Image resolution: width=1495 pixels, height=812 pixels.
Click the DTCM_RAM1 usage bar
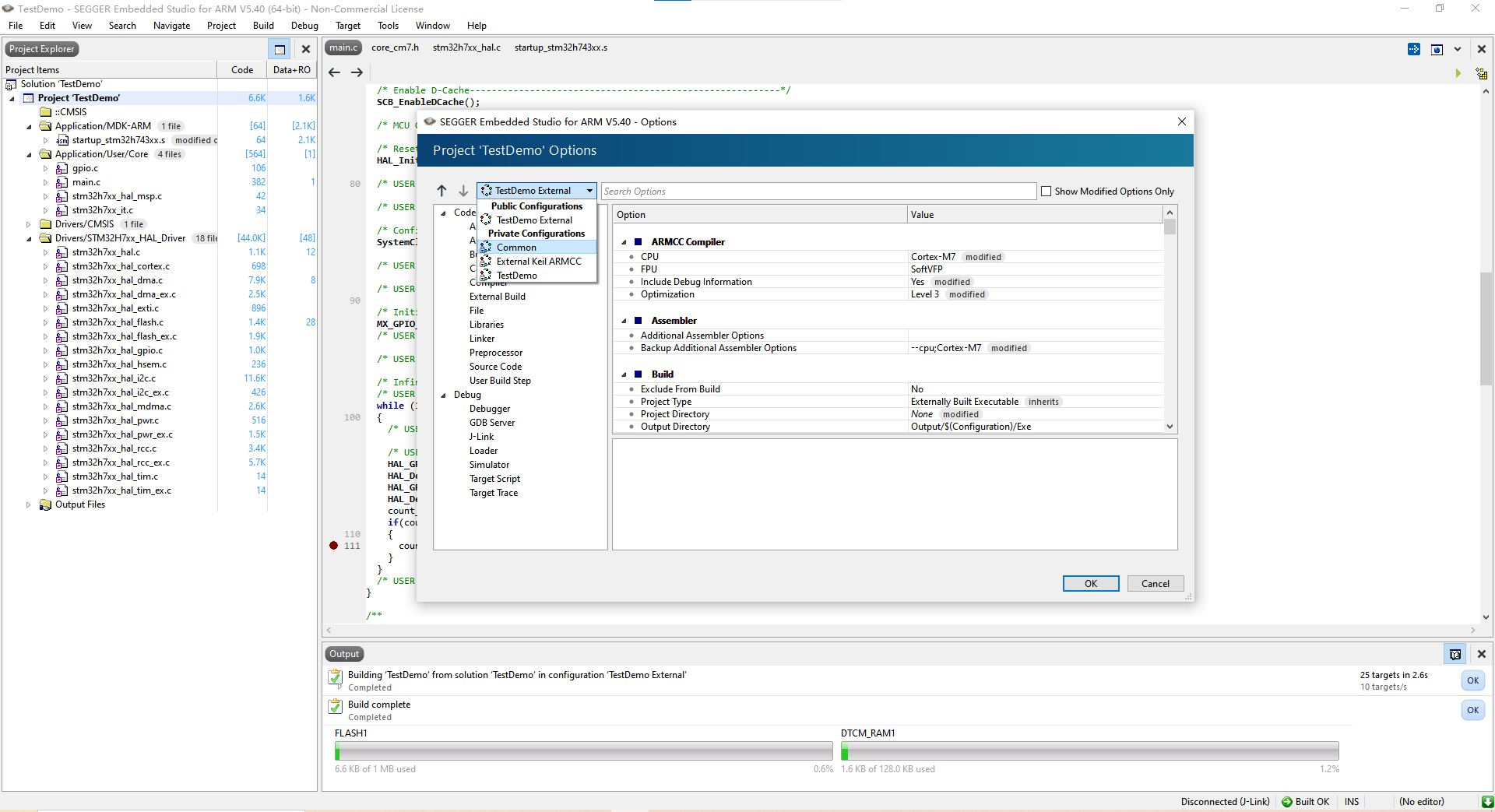coord(1090,751)
